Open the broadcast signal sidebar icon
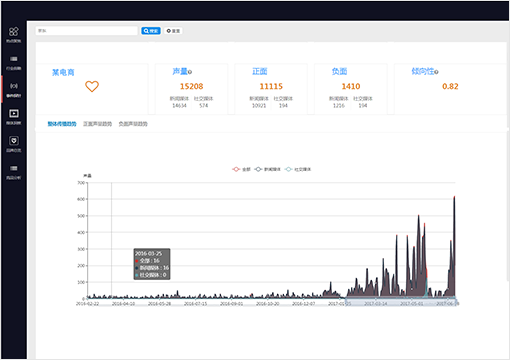The image size is (510, 360). 14,86
